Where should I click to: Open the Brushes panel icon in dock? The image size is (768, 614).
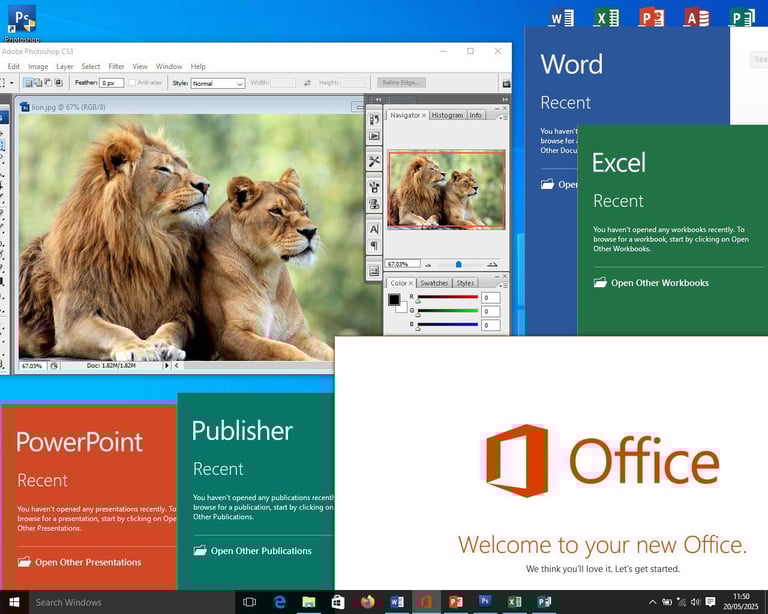tap(374, 187)
